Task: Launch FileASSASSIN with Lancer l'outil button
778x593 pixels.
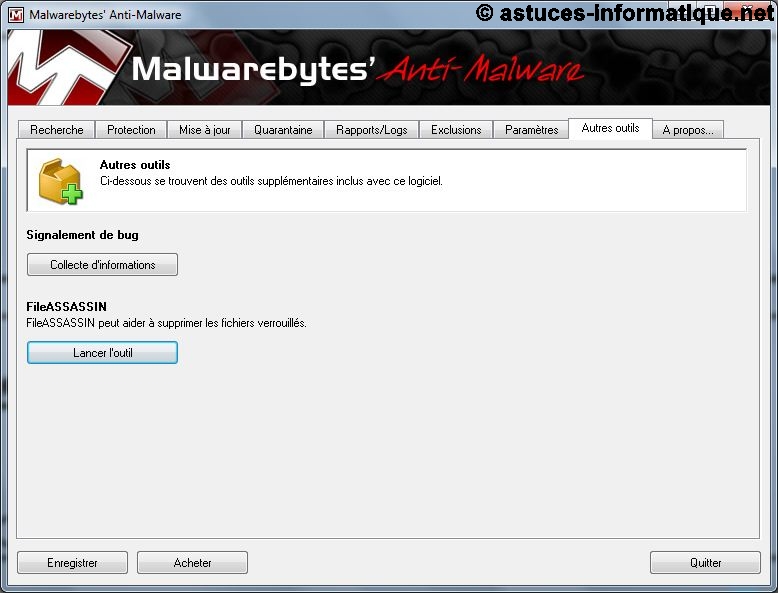Action: [102, 353]
